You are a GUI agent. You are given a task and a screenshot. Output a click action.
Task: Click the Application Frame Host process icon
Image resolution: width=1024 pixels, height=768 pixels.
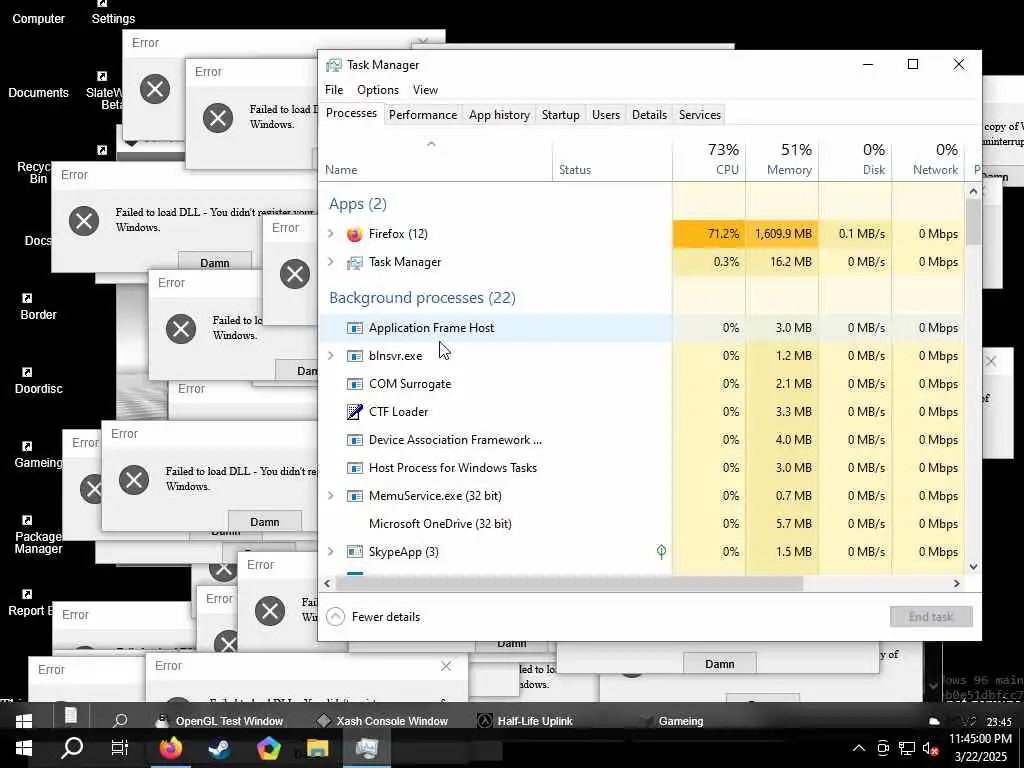(355, 328)
